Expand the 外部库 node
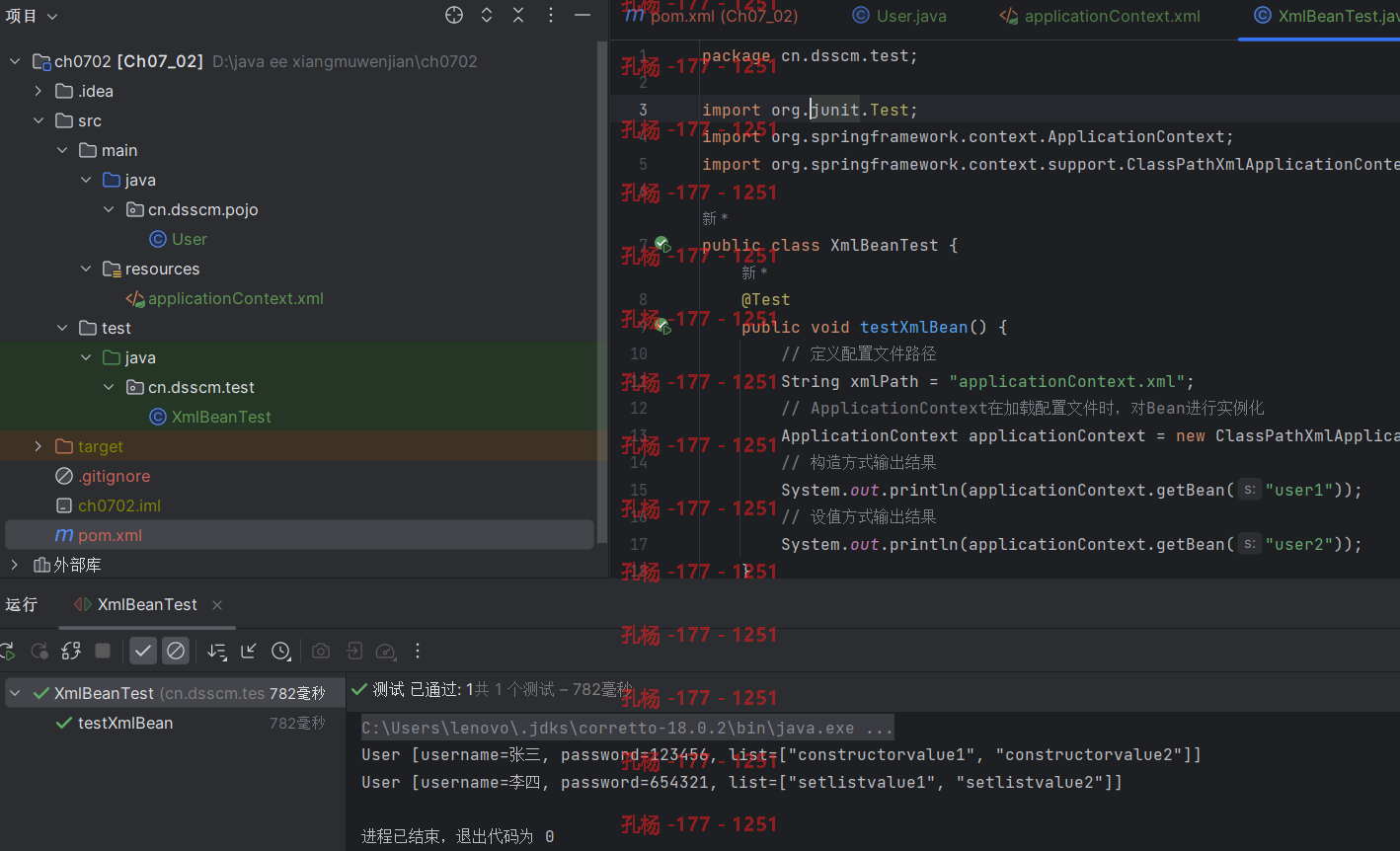1400x851 pixels. pyautogui.click(x=15, y=565)
